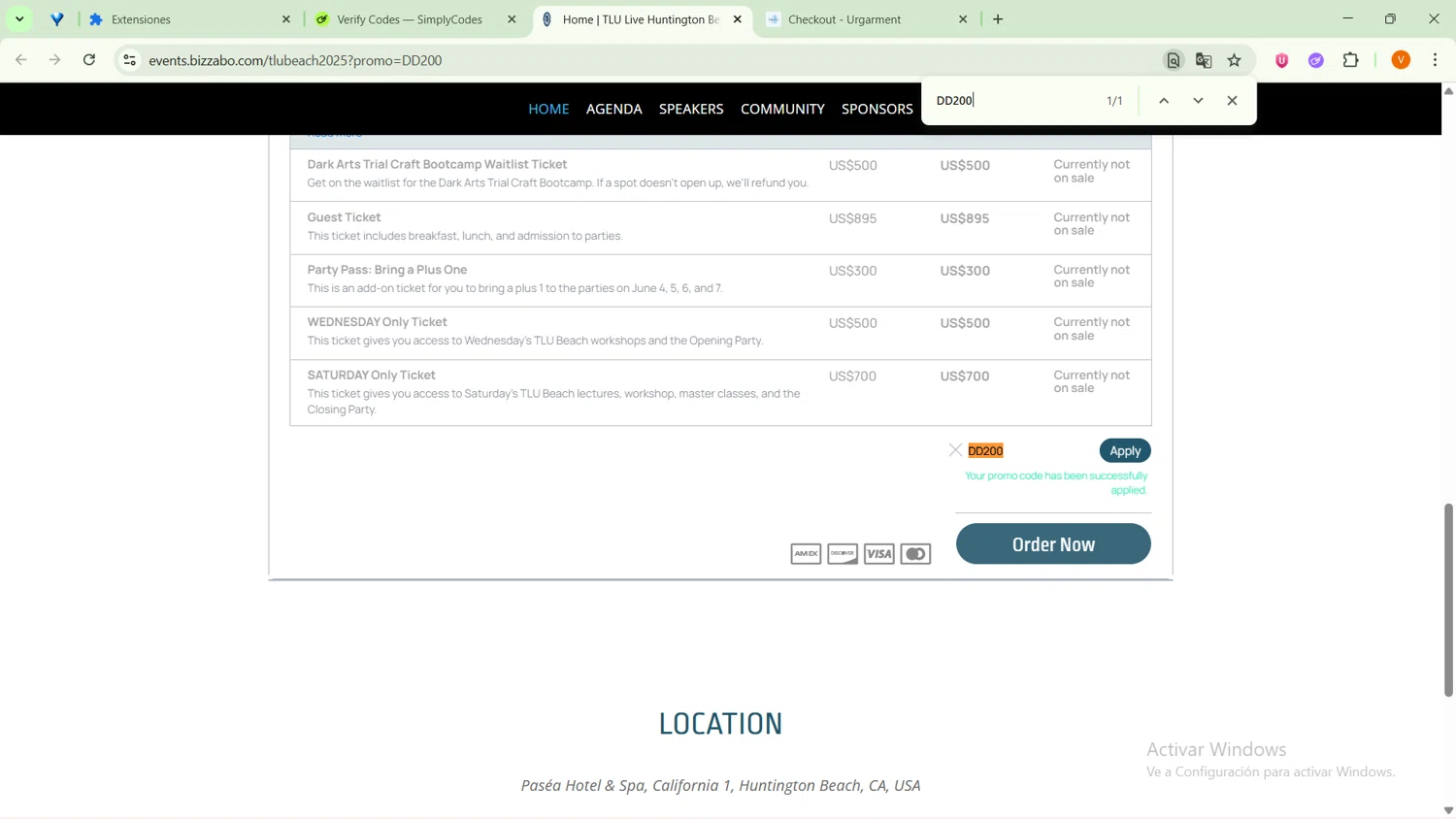Switch to Verify Codes — SimplyCodes tab

pos(409,18)
